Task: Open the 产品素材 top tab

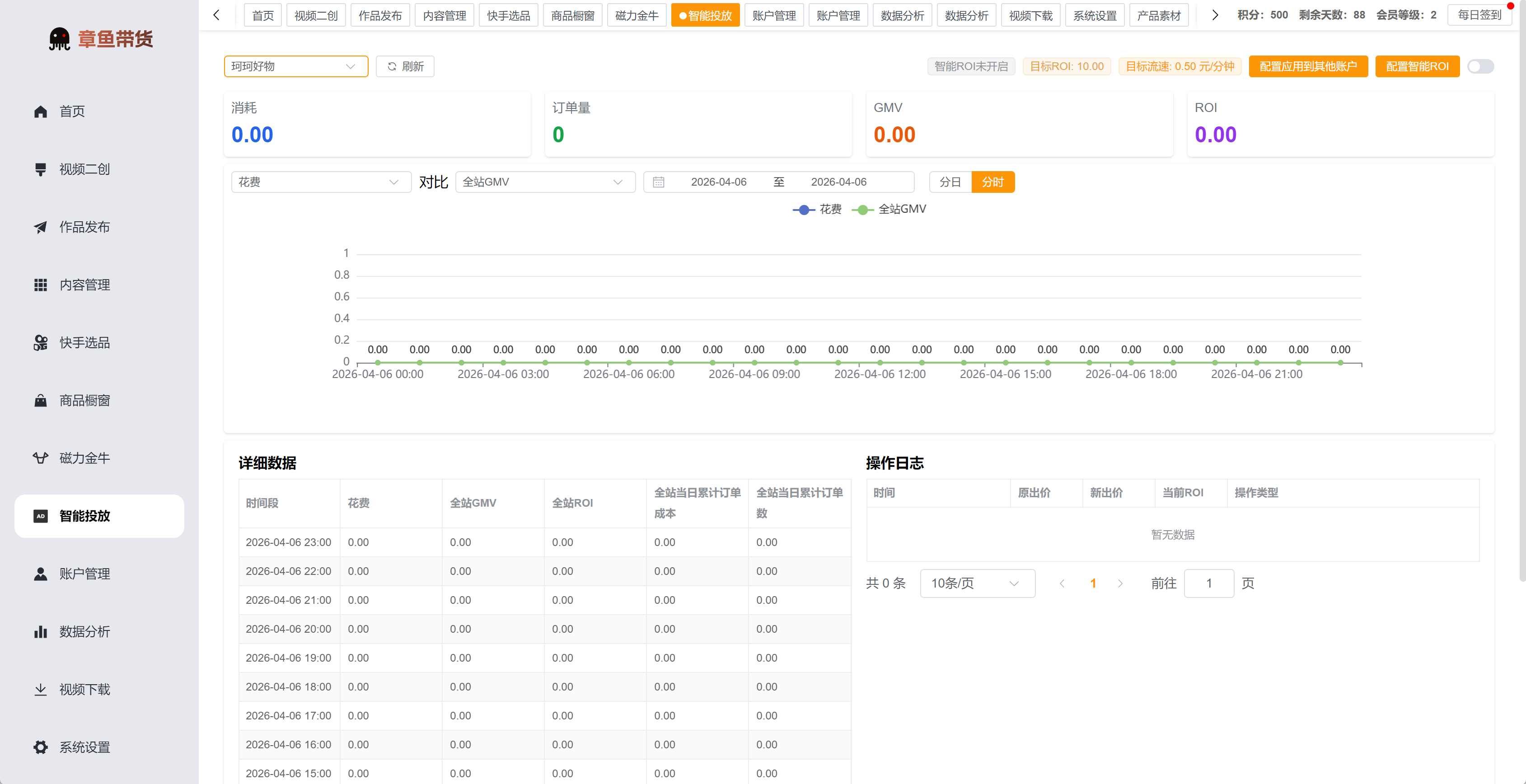Action: tap(1159, 15)
